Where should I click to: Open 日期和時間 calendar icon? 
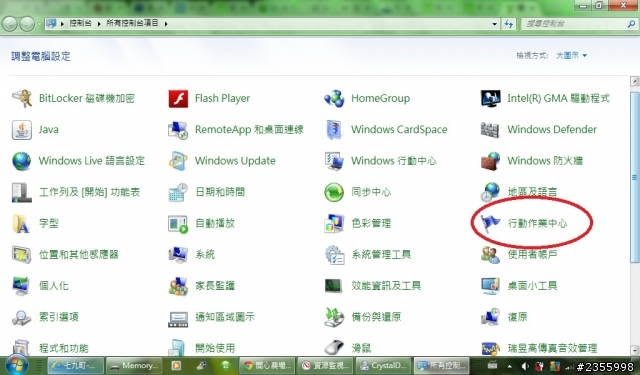[x=178, y=192]
